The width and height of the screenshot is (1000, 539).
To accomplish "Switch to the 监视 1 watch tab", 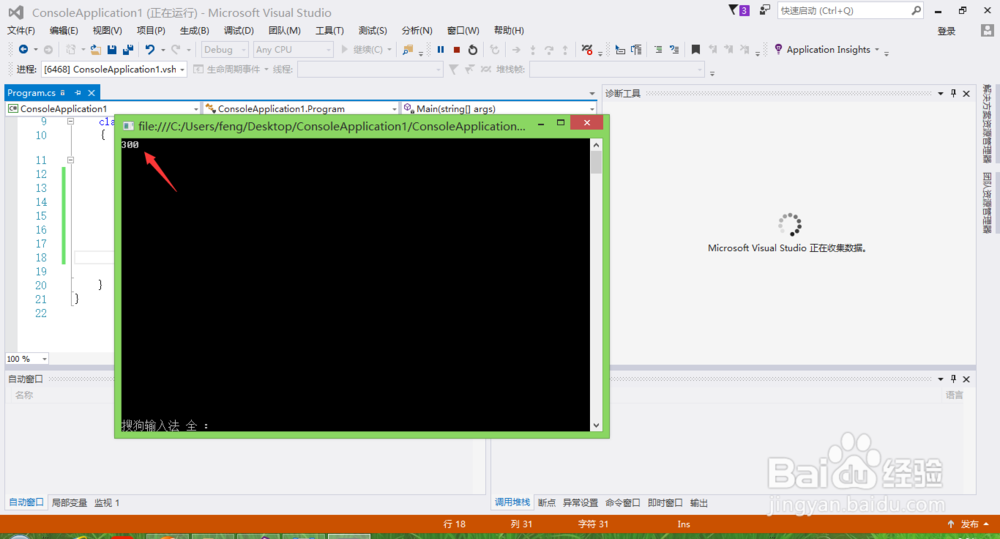I will click(107, 503).
